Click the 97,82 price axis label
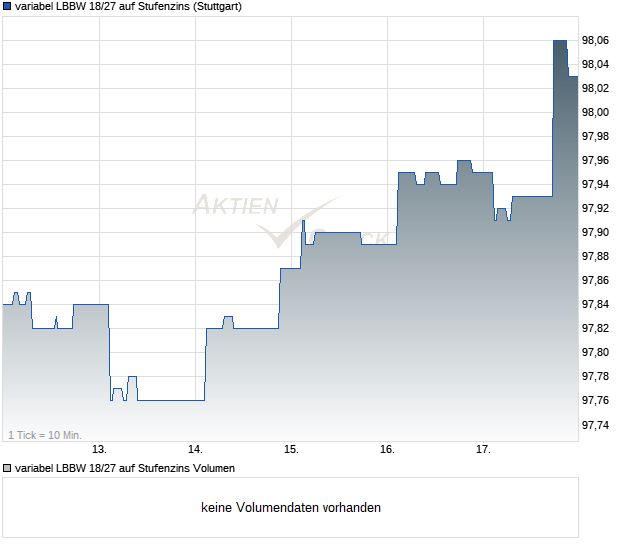The height and width of the screenshot is (546, 620). tap(595, 328)
